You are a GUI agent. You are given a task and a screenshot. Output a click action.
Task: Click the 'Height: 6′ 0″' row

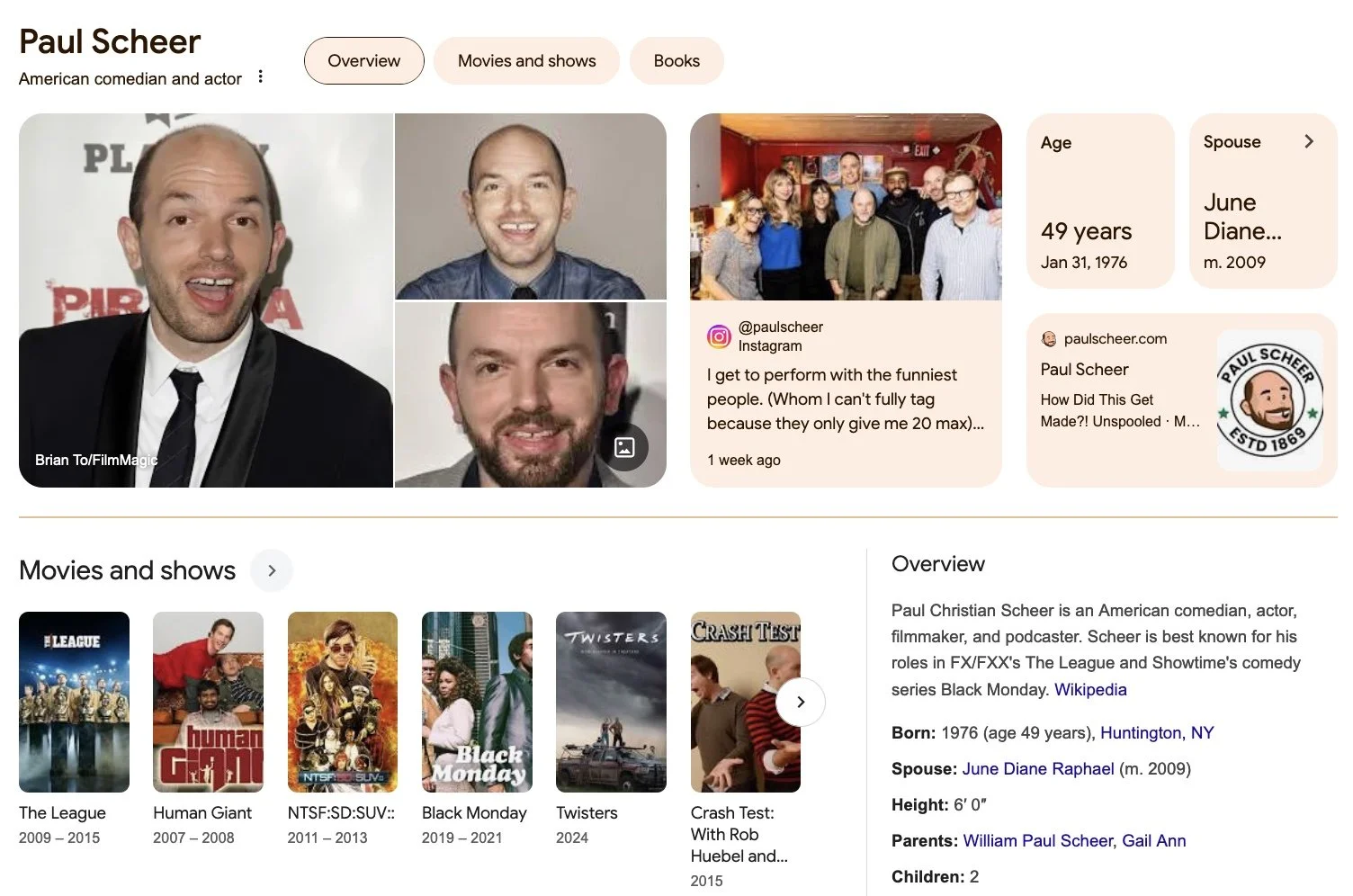(x=939, y=804)
